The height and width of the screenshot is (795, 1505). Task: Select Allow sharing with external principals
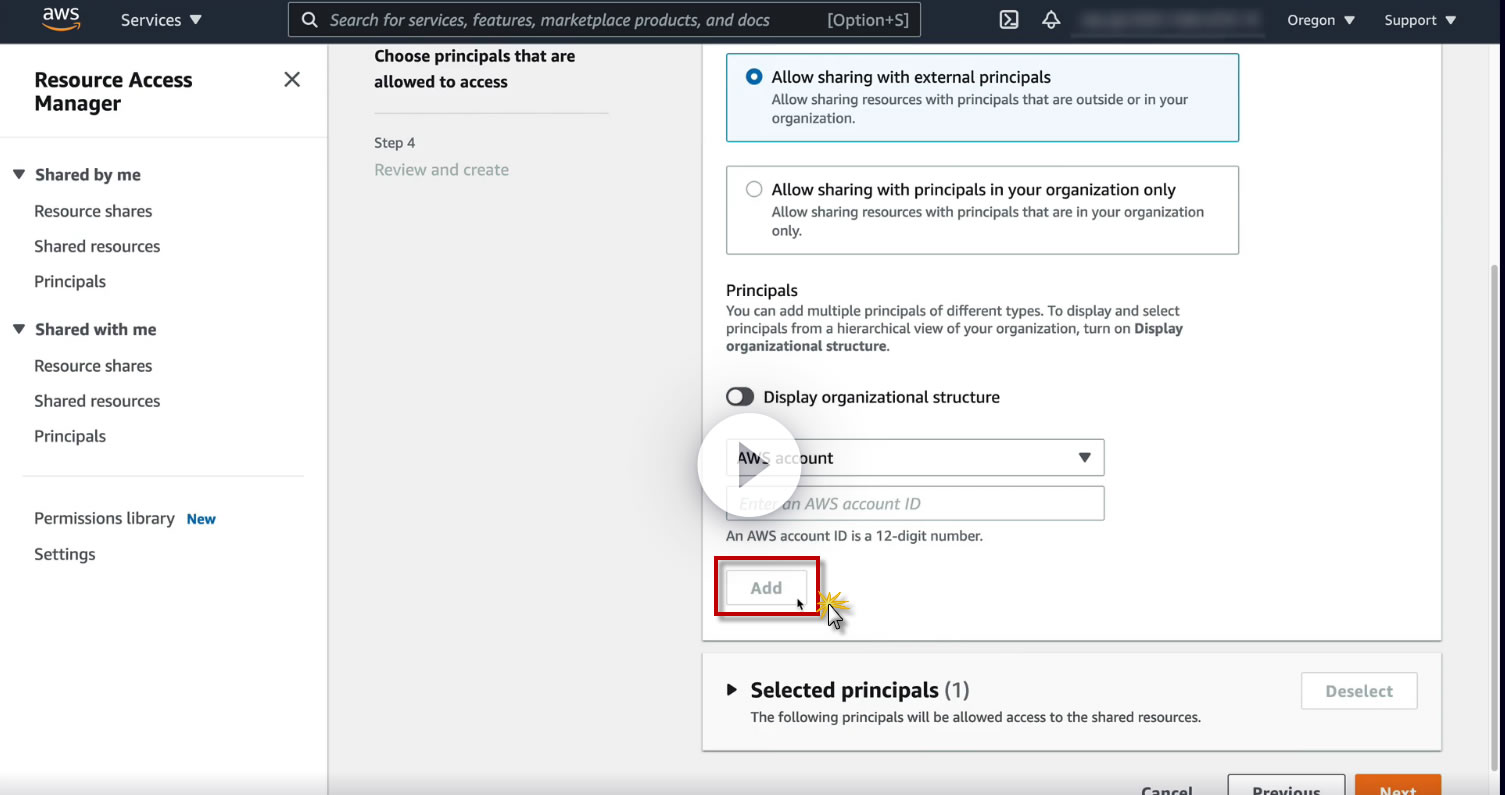(x=754, y=77)
